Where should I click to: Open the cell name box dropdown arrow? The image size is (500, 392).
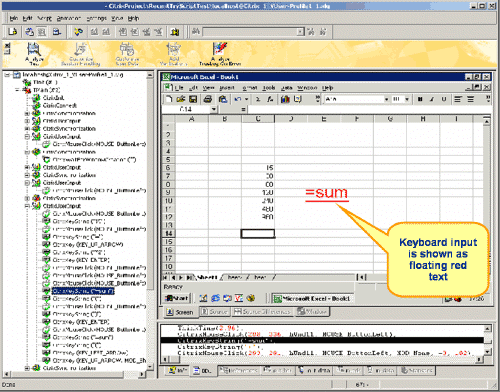[214, 109]
